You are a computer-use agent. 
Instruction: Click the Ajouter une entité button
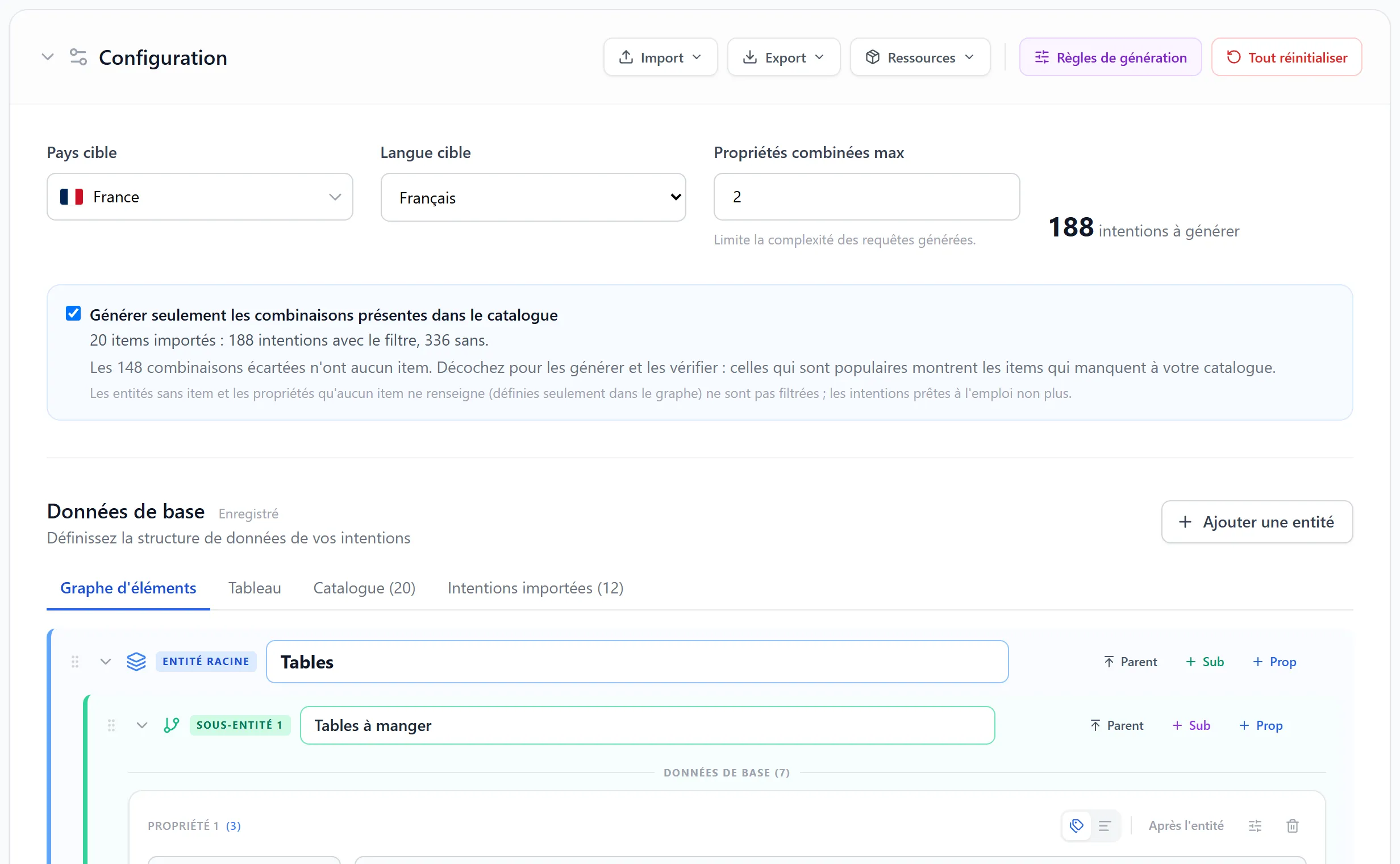[x=1257, y=521]
